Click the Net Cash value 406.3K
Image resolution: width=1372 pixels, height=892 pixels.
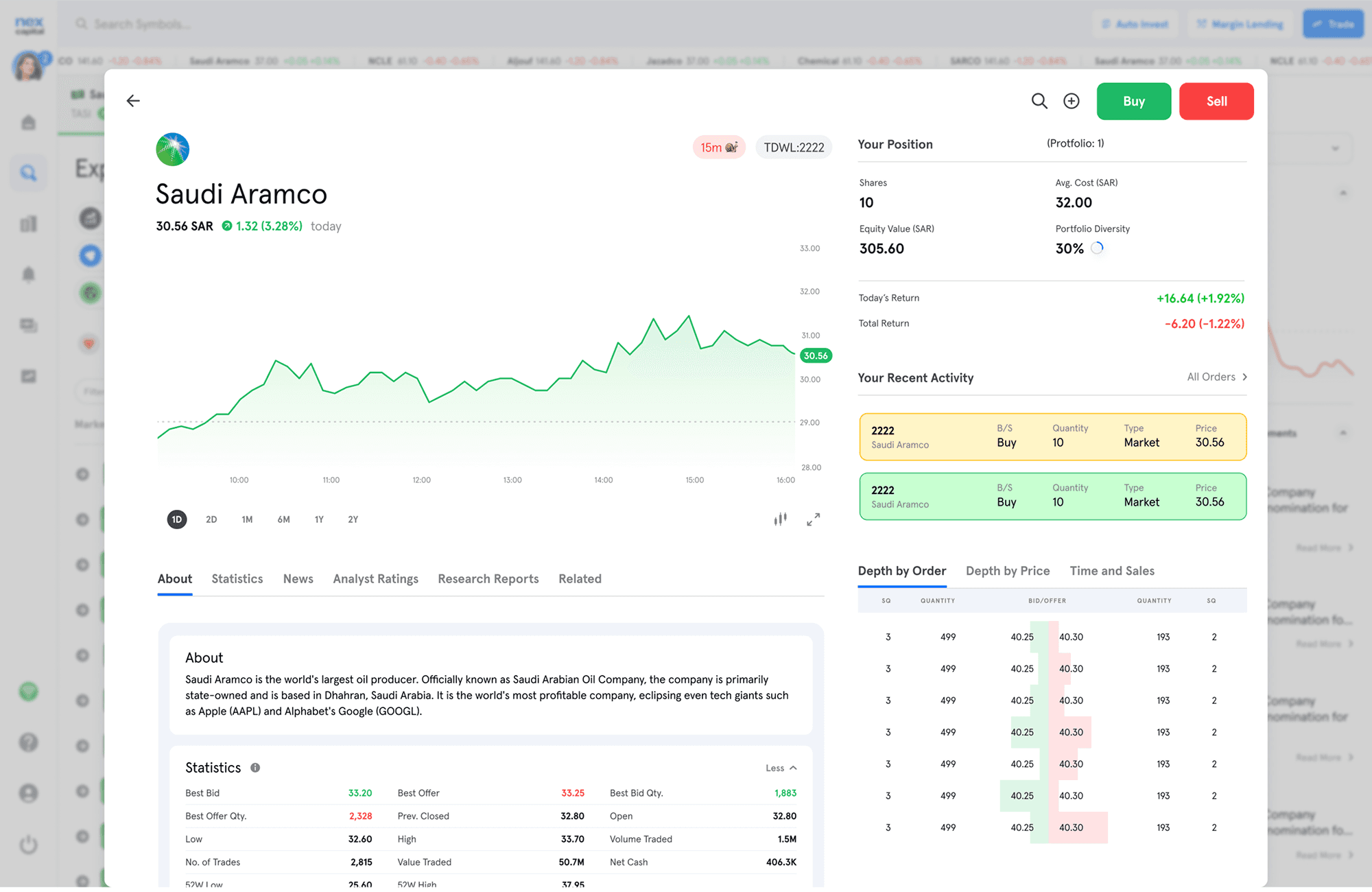[781, 862]
